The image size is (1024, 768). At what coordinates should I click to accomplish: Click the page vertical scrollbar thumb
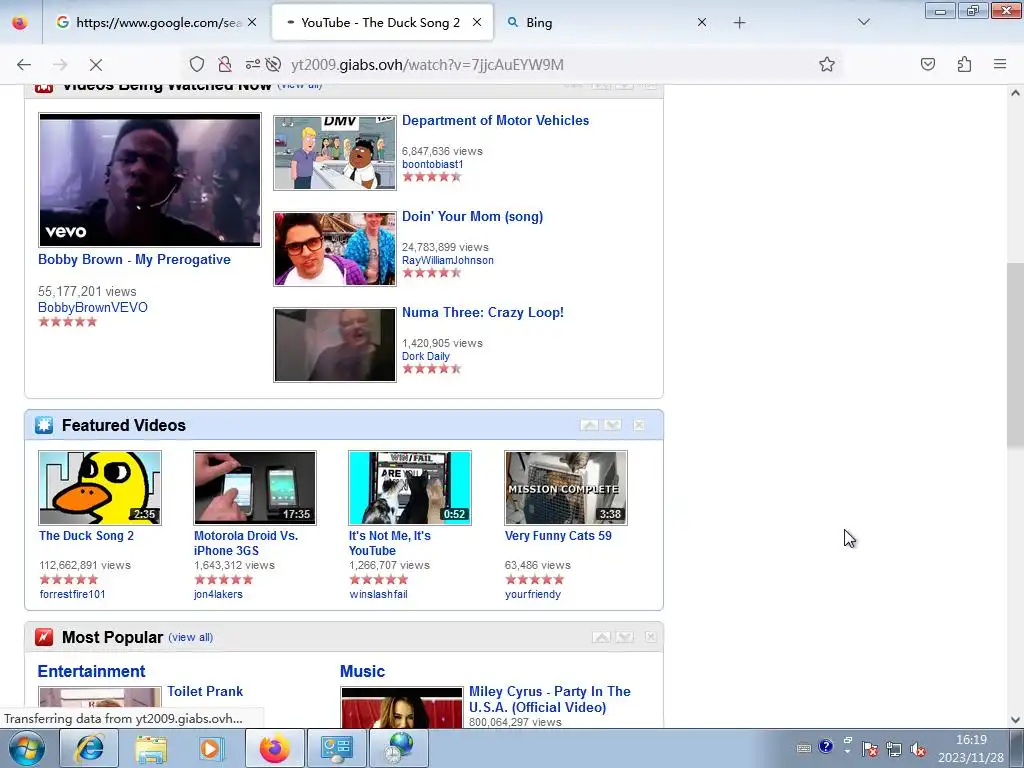point(1015,356)
